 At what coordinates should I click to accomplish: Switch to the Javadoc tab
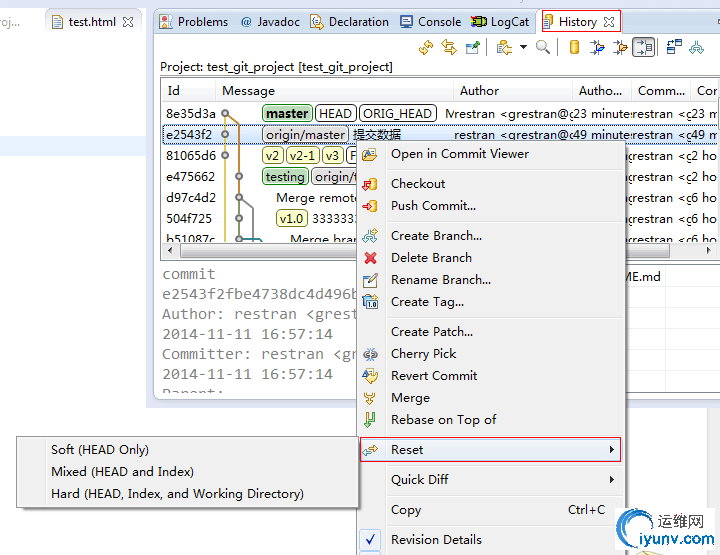(270, 22)
